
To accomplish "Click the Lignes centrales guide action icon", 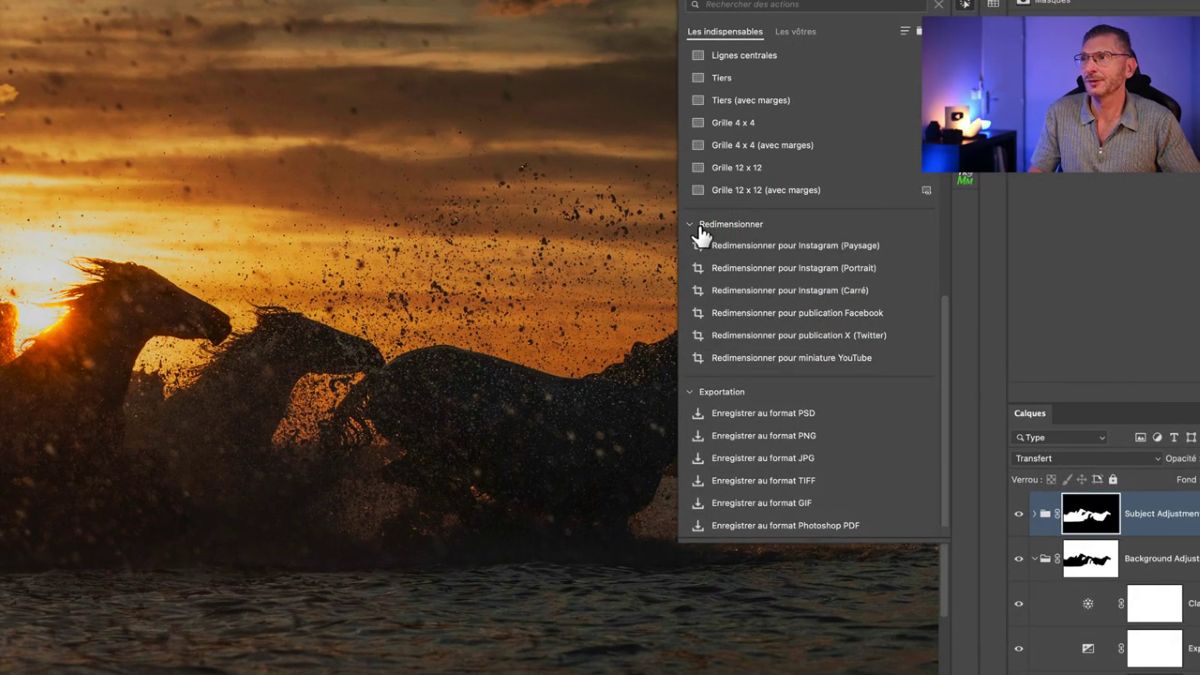I will coord(698,55).
